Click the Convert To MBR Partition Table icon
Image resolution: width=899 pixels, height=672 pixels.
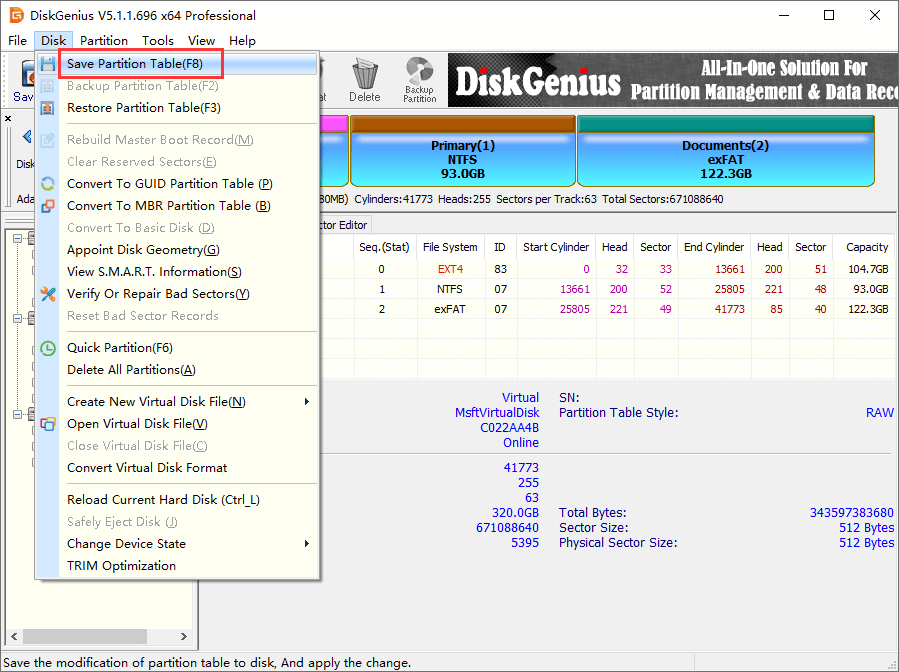pyautogui.click(x=48, y=206)
